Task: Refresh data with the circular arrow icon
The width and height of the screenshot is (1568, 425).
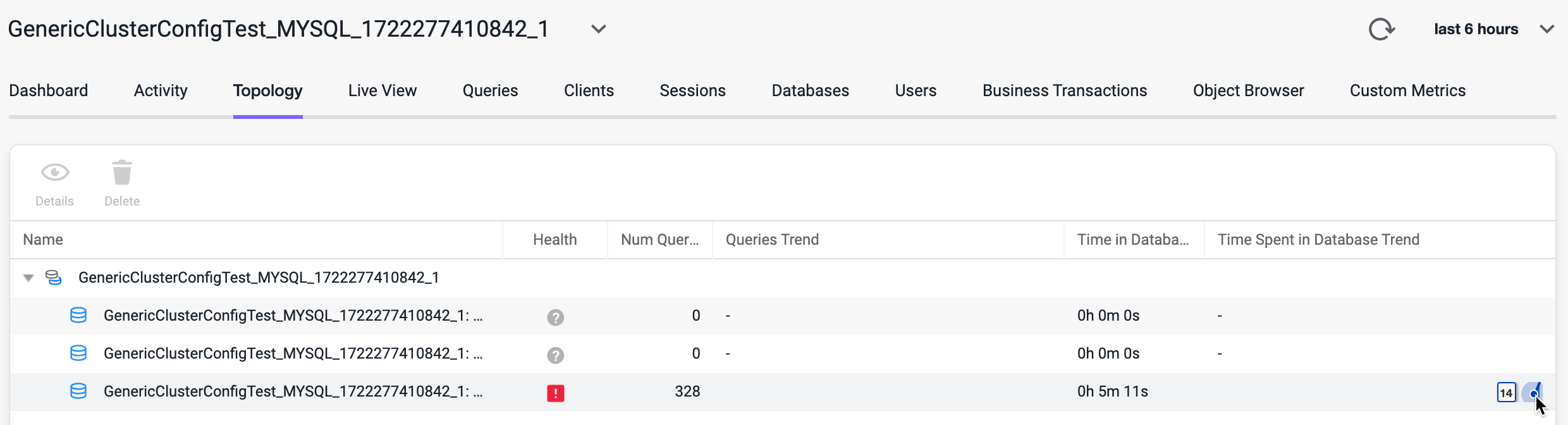Action: [x=1381, y=29]
